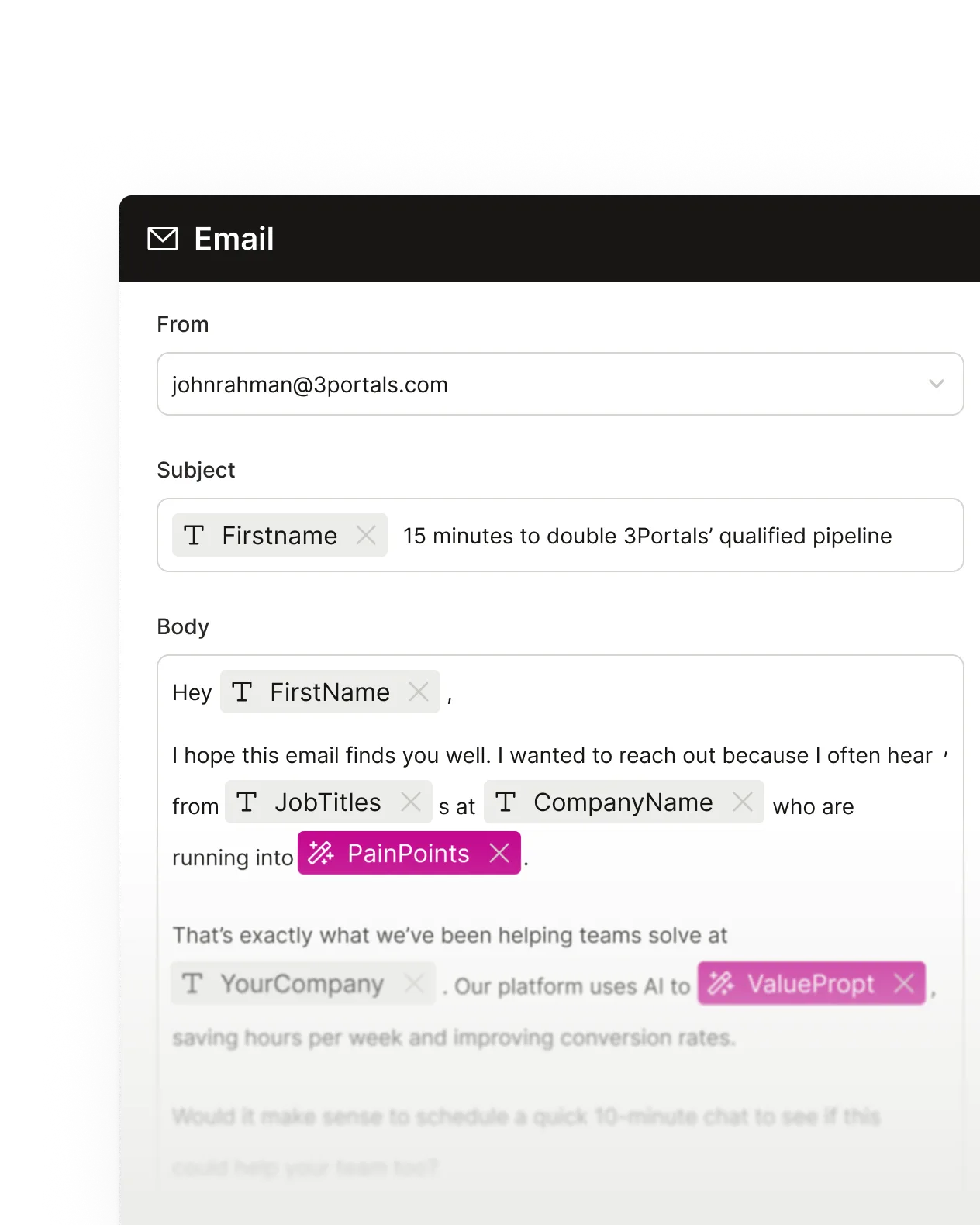
Task: Click the subject line after the Firstname tag
Action: pyautogui.click(x=647, y=535)
